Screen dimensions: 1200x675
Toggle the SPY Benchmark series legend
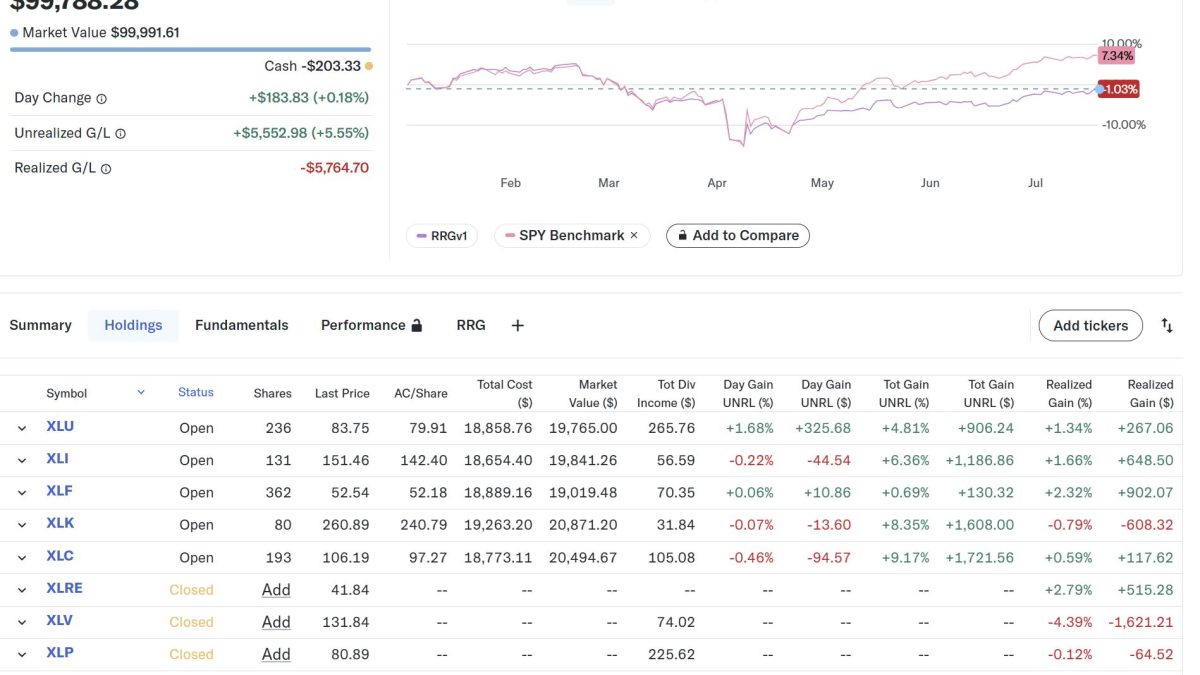(564, 236)
